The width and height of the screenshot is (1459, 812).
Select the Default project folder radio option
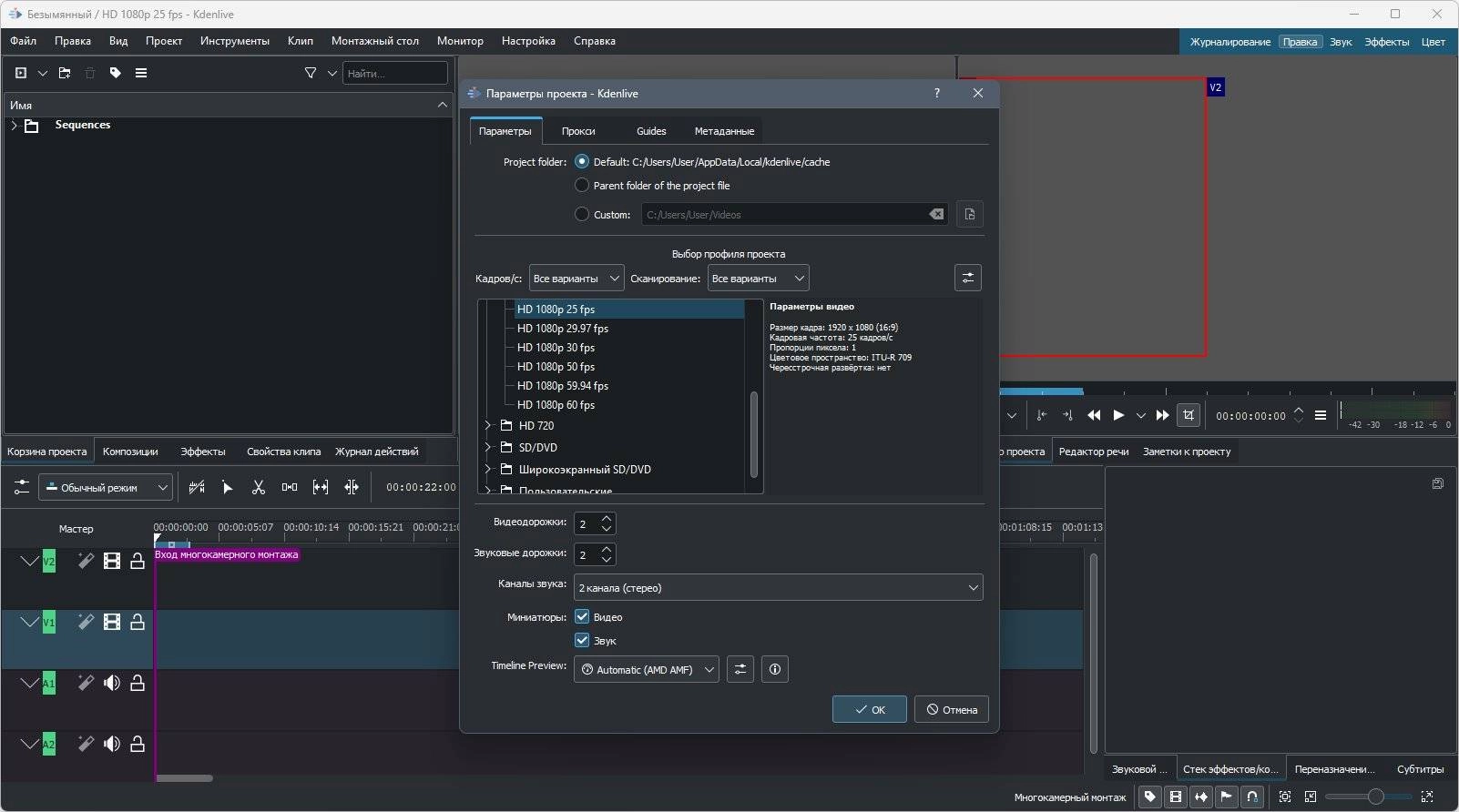coord(582,161)
